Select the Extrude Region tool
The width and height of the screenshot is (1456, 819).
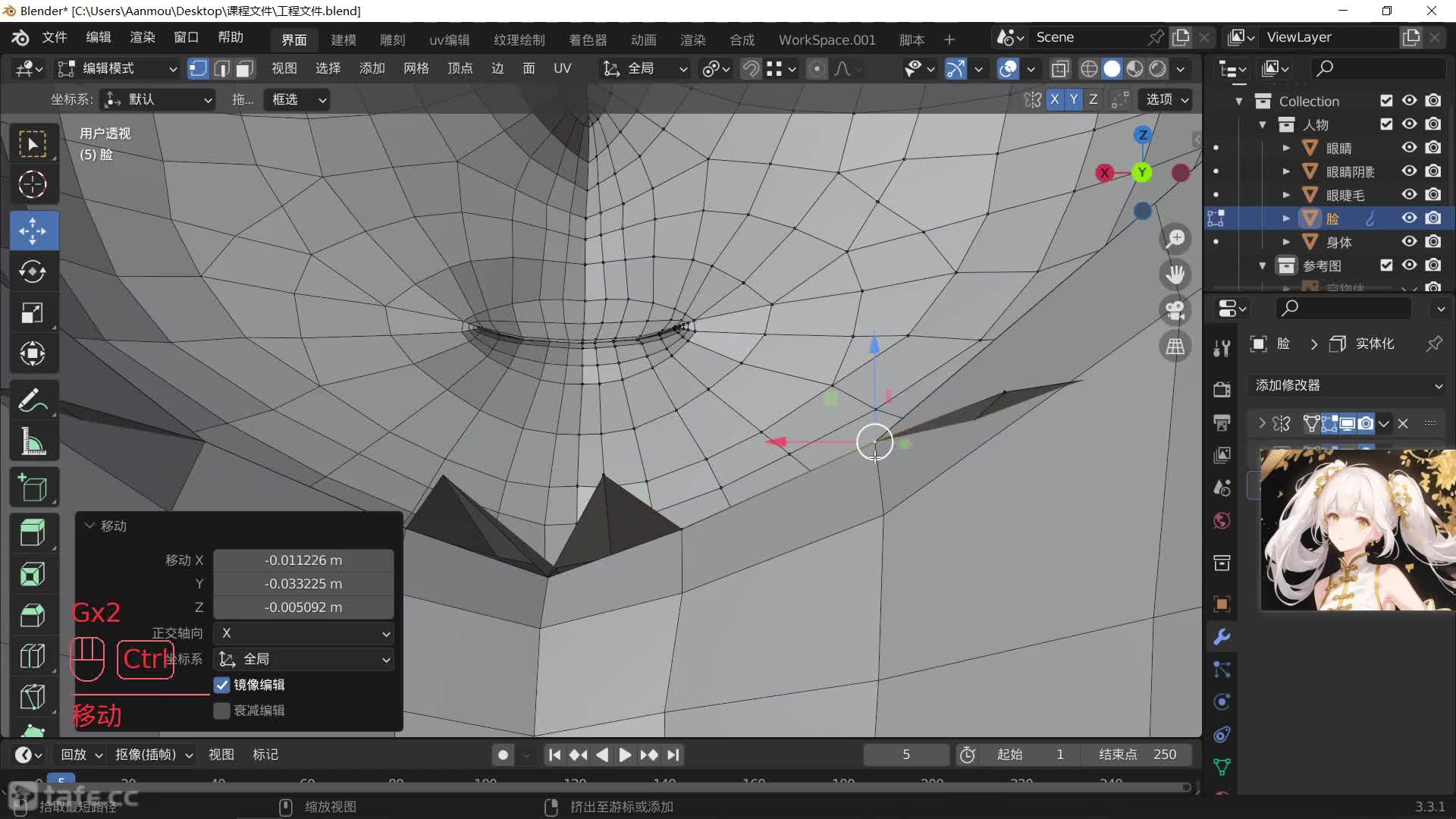click(x=33, y=533)
